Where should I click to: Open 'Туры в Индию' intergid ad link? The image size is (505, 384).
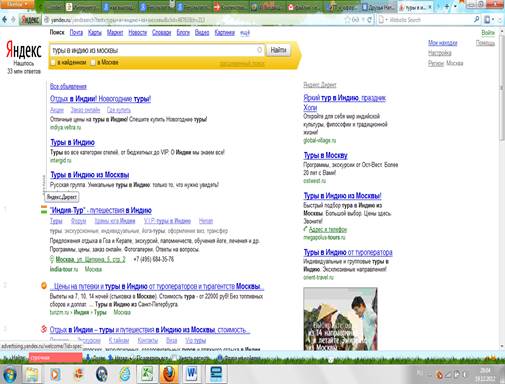point(72,142)
